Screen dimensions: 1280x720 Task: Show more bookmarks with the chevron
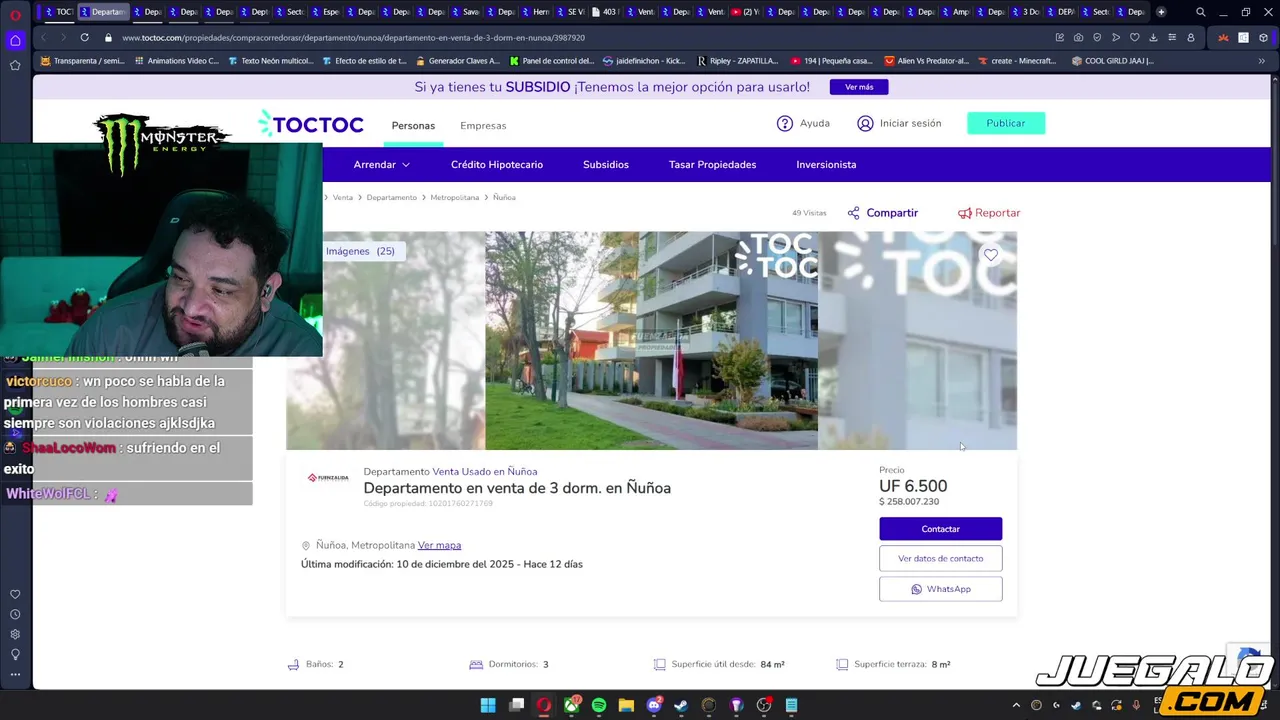click(1261, 61)
